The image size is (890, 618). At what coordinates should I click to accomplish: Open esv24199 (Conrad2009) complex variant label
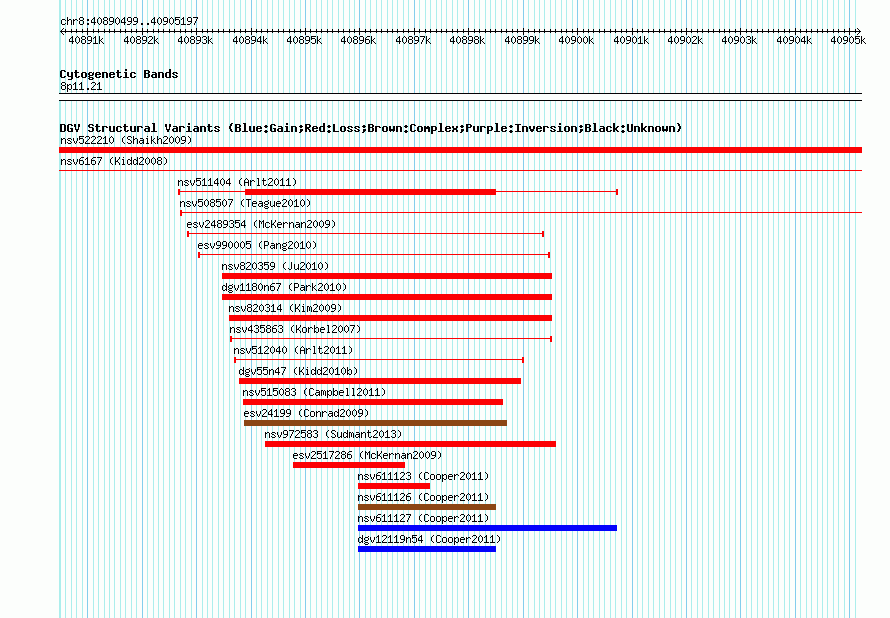(x=307, y=413)
